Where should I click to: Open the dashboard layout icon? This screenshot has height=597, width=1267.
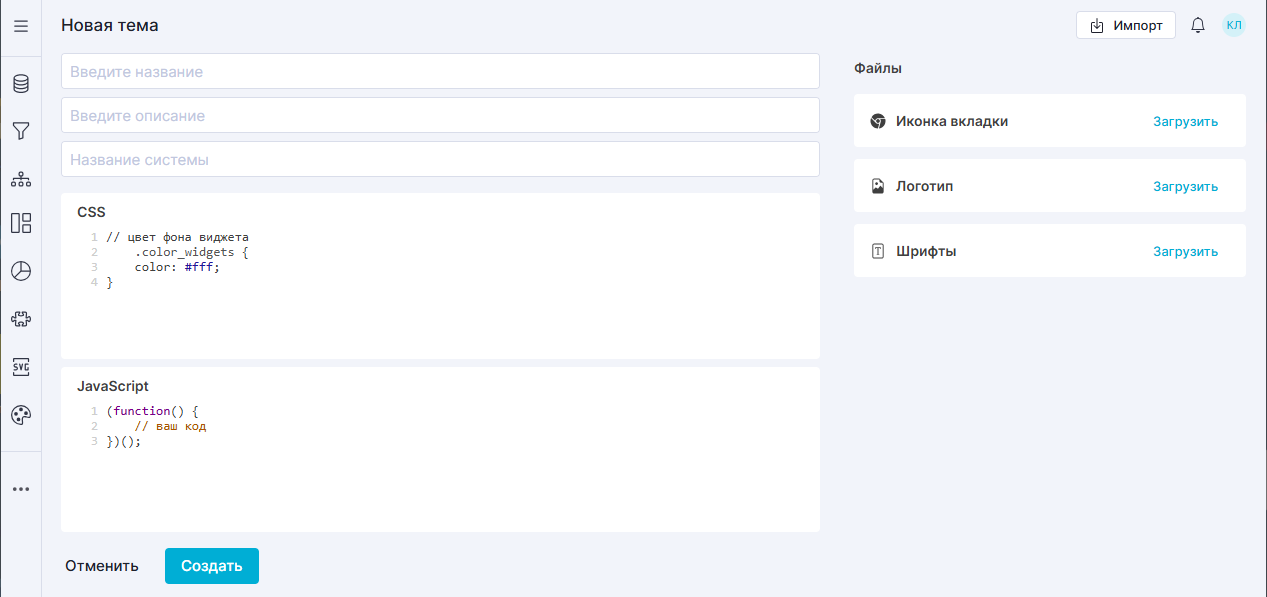pyautogui.click(x=21, y=223)
